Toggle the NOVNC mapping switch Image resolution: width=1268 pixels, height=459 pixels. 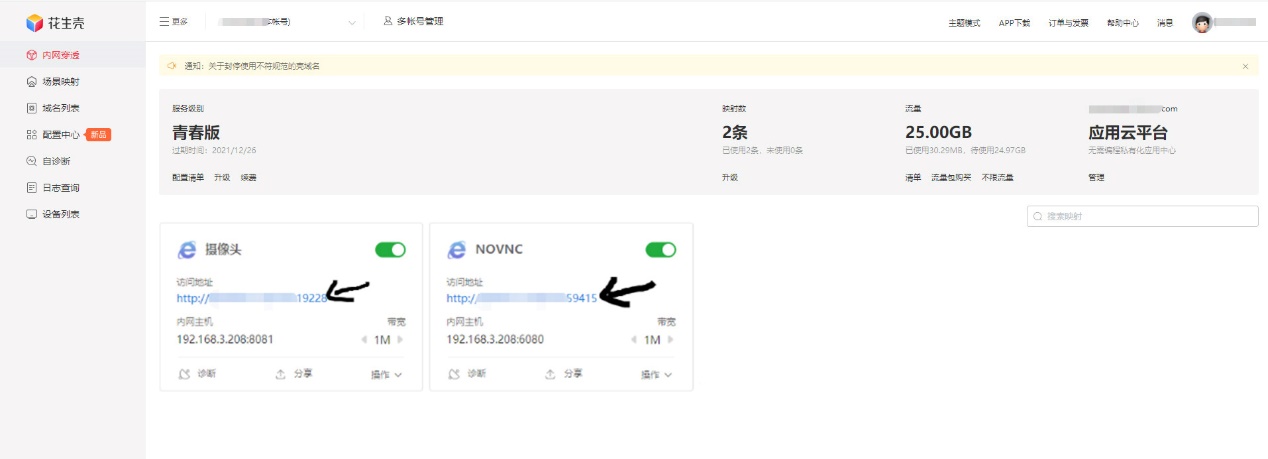tap(661, 249)
